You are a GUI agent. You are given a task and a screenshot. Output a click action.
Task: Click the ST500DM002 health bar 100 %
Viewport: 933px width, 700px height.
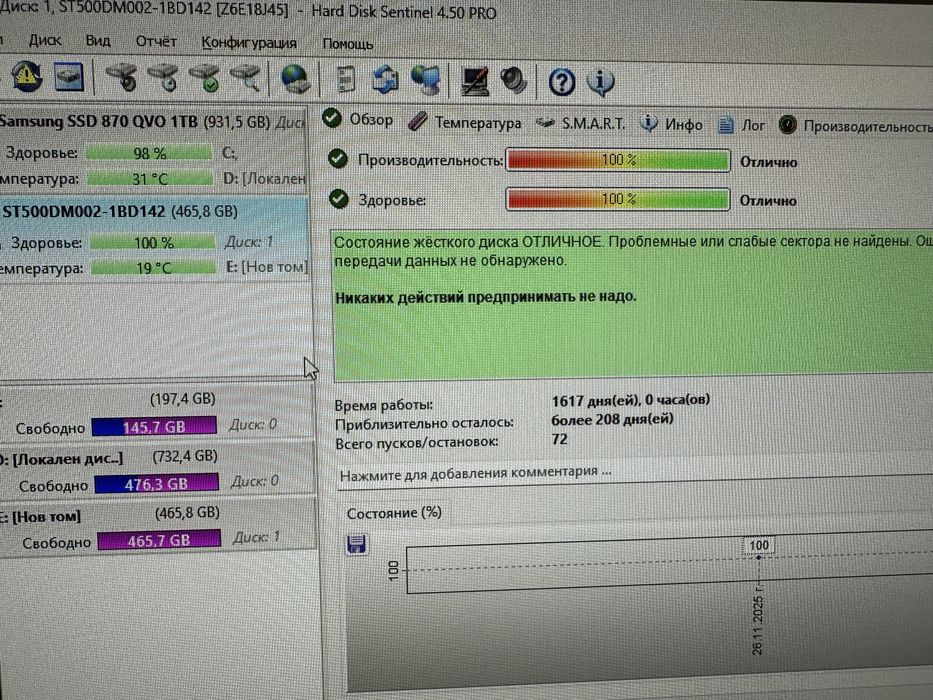click(x=153, y=243)
